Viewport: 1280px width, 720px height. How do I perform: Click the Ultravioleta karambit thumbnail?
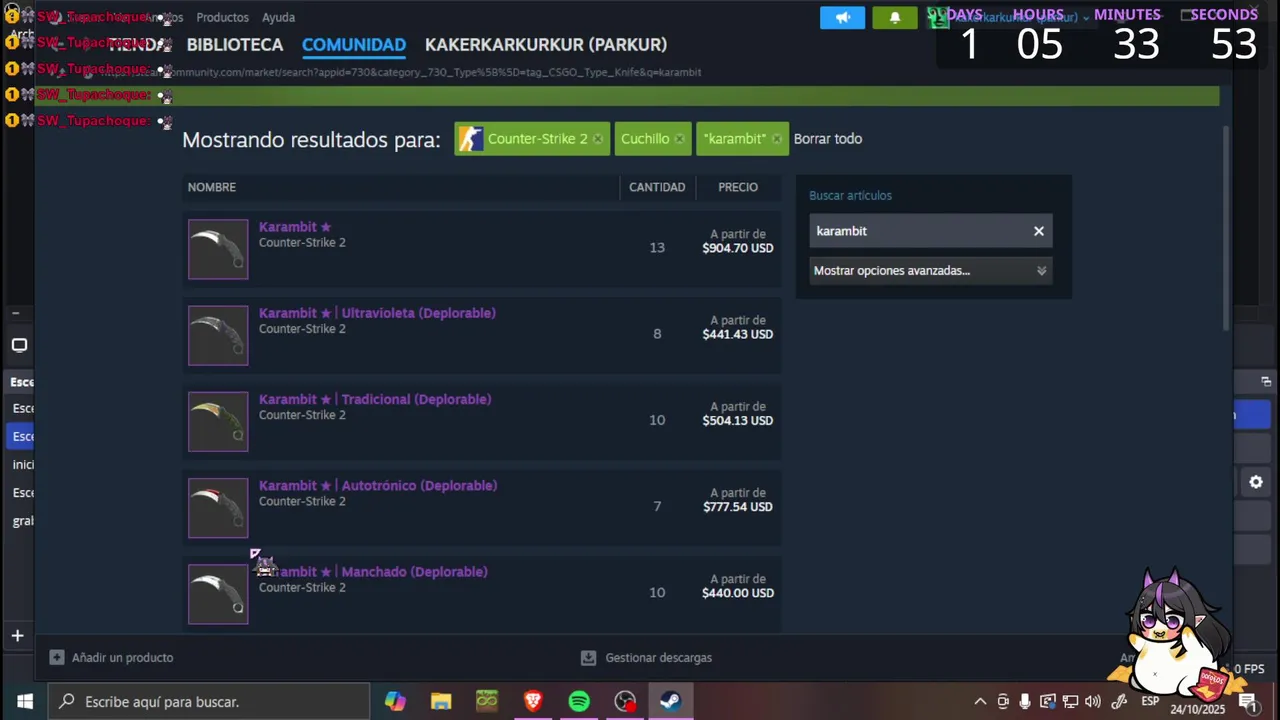(x=218, y=335)
